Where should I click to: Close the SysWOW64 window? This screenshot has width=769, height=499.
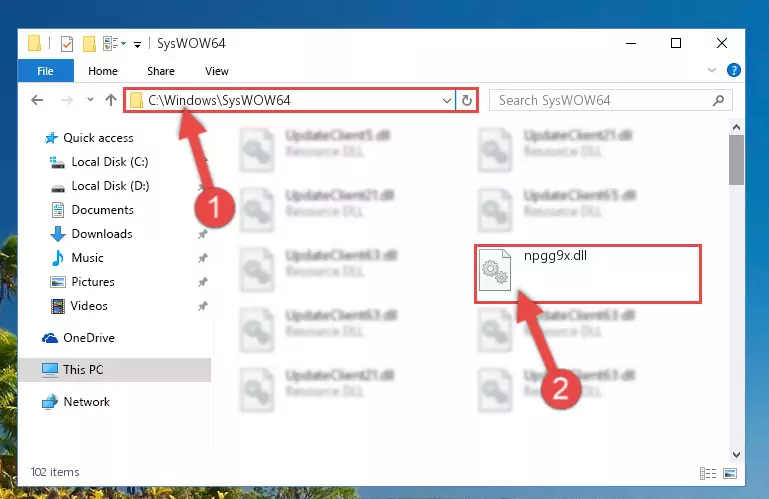point(721,43)
